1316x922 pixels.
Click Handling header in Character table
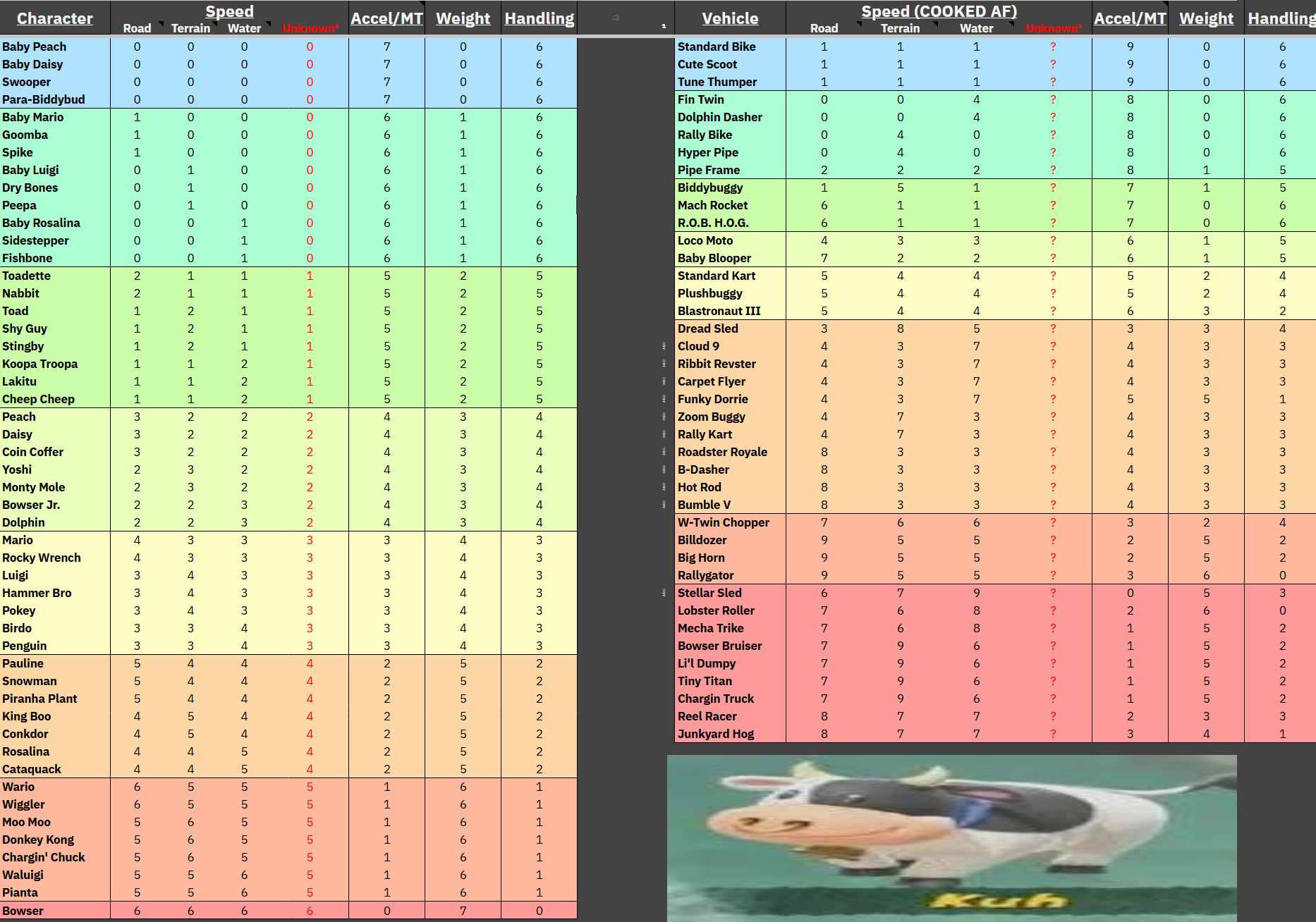coord(540,18)
